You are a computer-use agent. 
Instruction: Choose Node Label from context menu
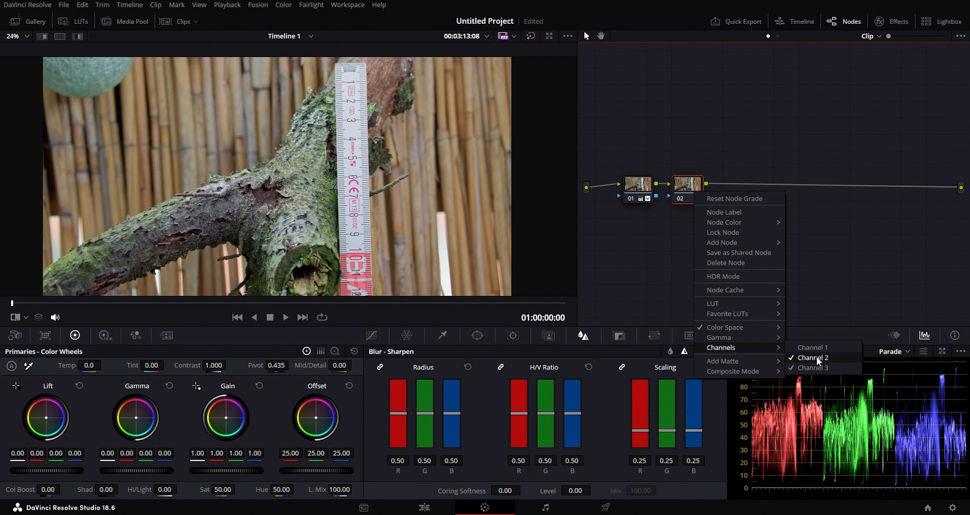pos(724,212)
